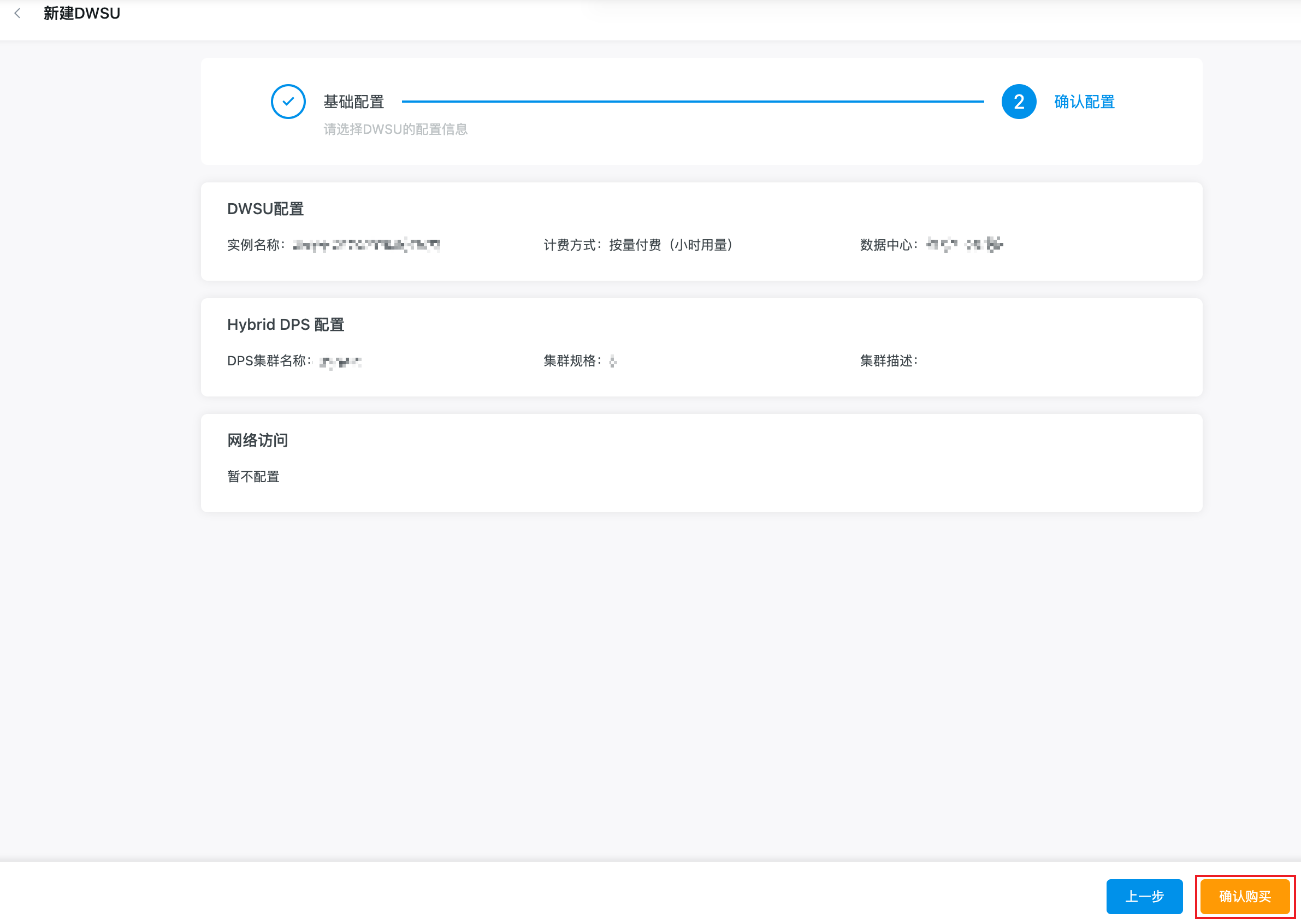
Task: Click the 集群规格 value
Action: tap(612, 361)
